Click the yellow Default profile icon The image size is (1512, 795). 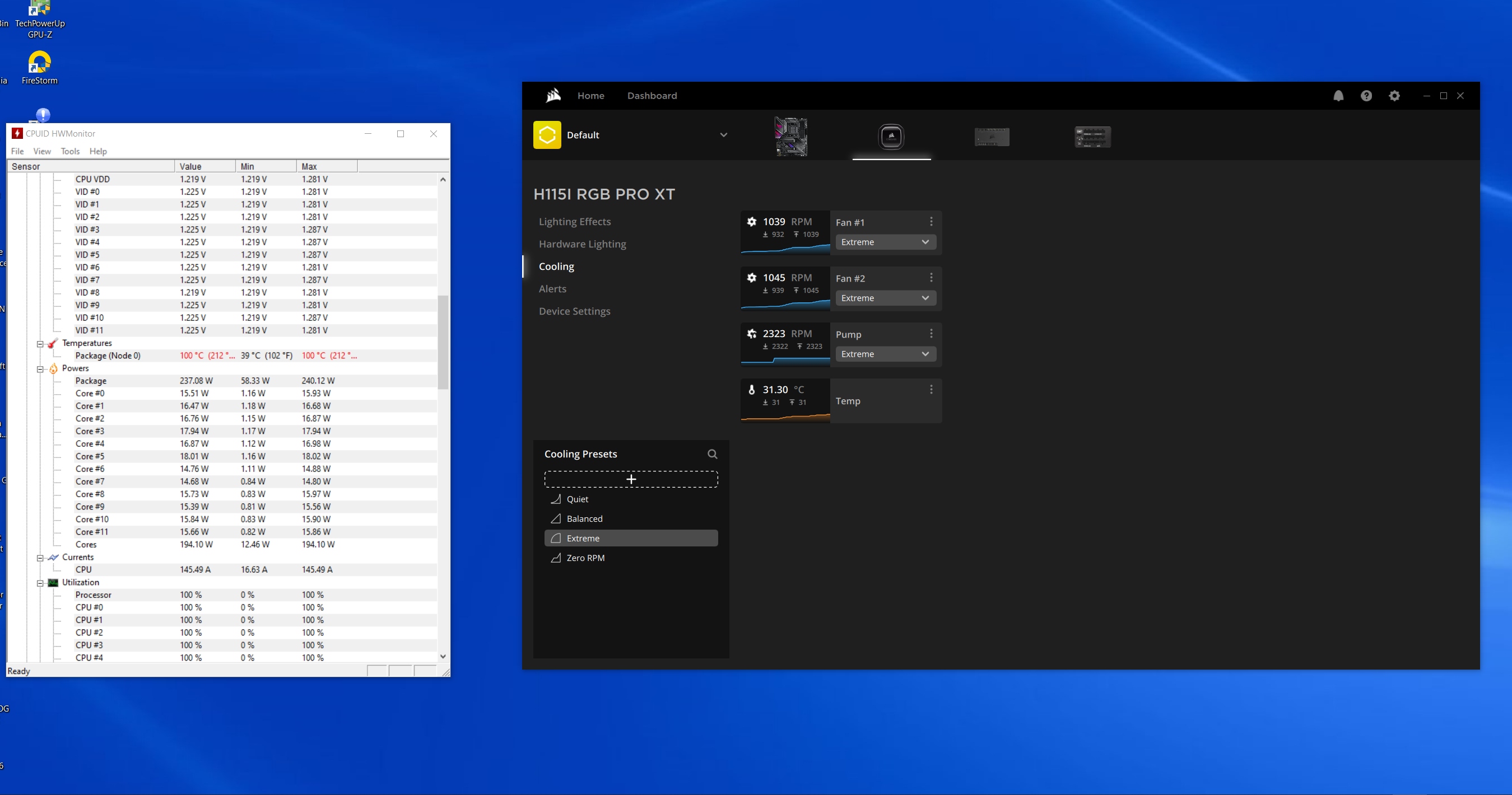pos(546,135)
